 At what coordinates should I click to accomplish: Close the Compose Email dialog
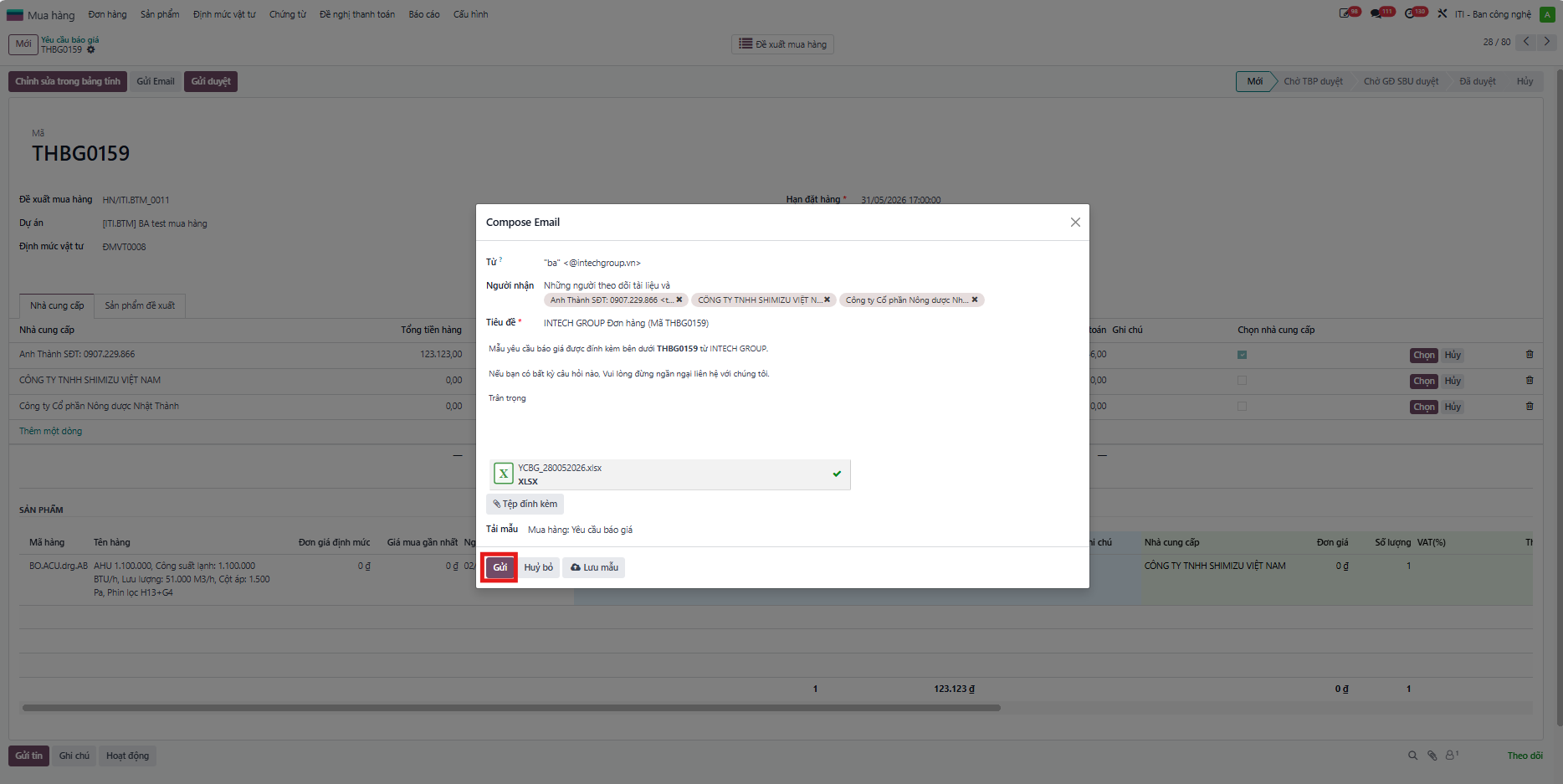point(1075,223)
